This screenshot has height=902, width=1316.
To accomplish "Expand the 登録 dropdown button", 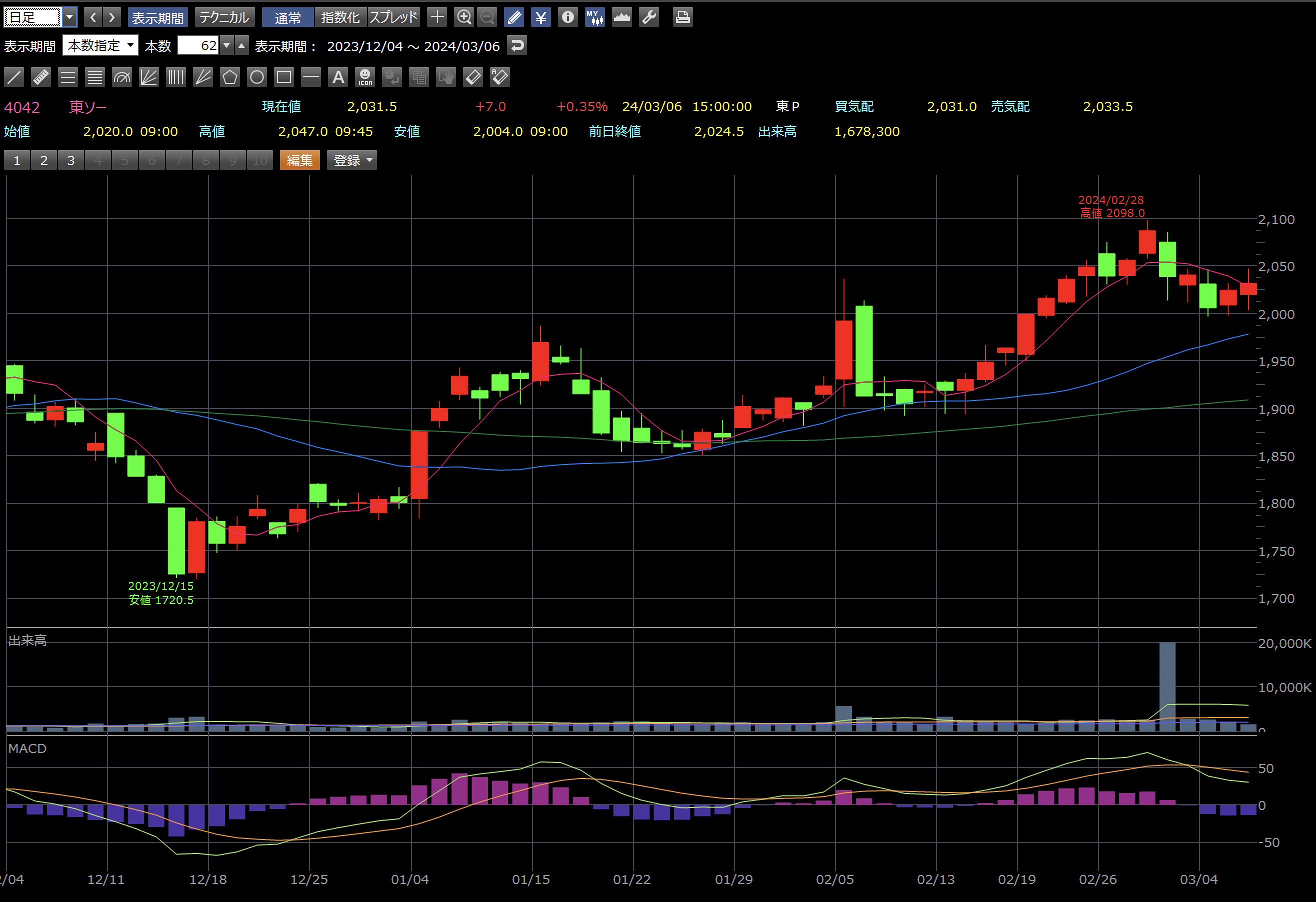I will (352, 160).
